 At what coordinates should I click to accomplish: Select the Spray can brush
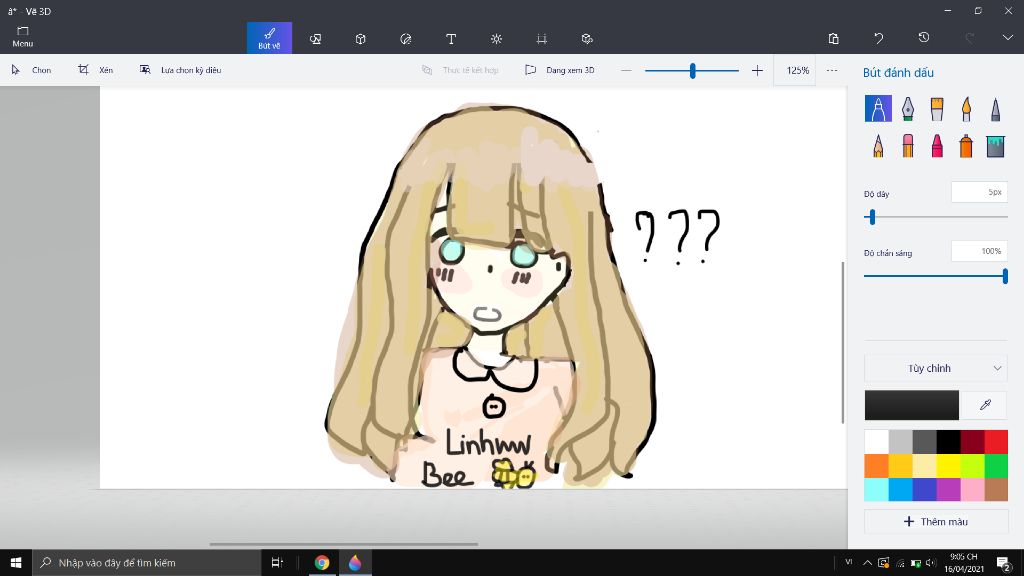point(966,146)
